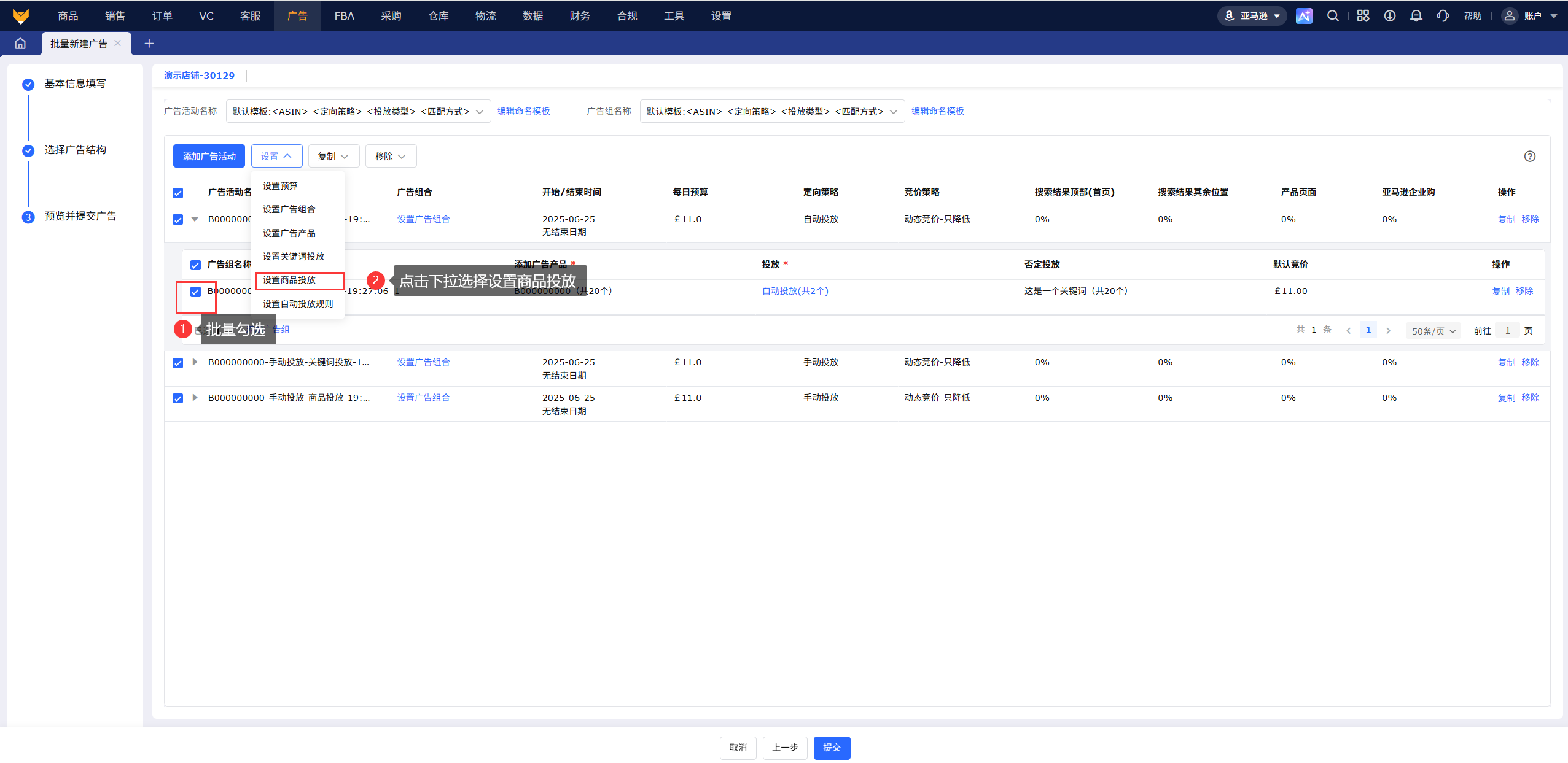This screenshot has width=1568, height=763.
Task: Click the 取消 button
Action: 738,748
